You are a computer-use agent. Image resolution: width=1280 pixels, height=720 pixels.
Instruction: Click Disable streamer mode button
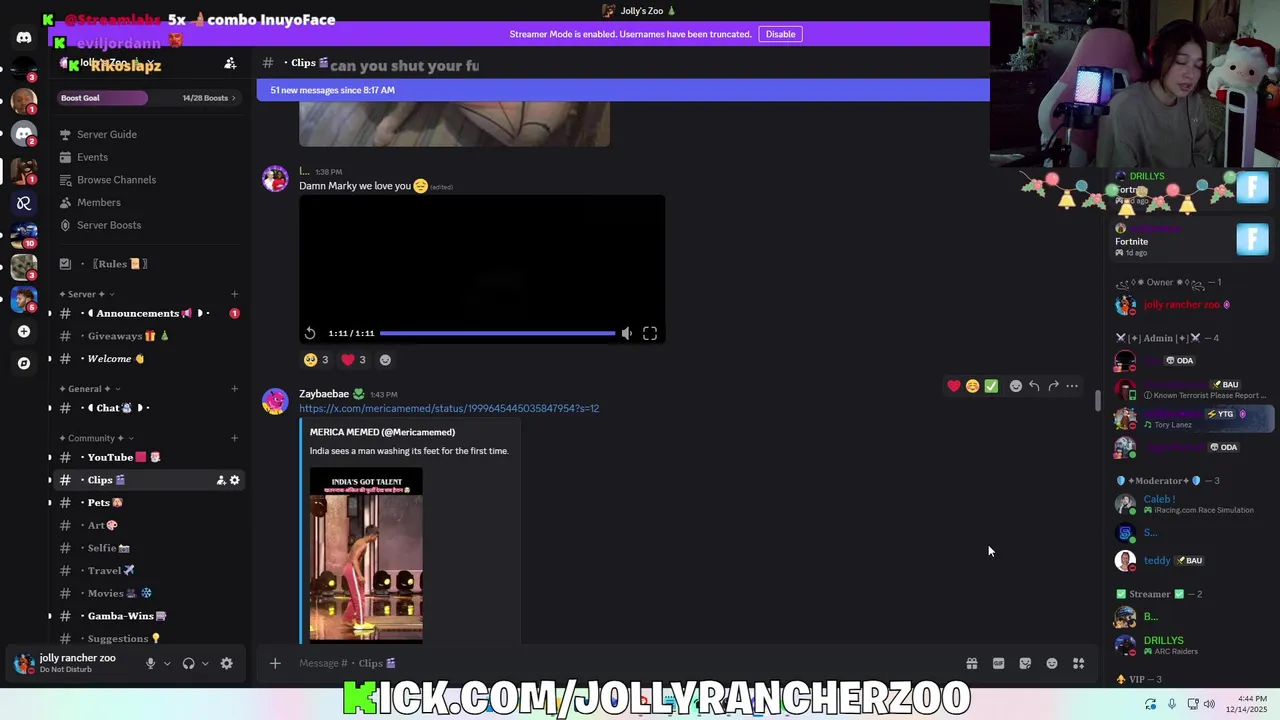click(x=780, y=34)
